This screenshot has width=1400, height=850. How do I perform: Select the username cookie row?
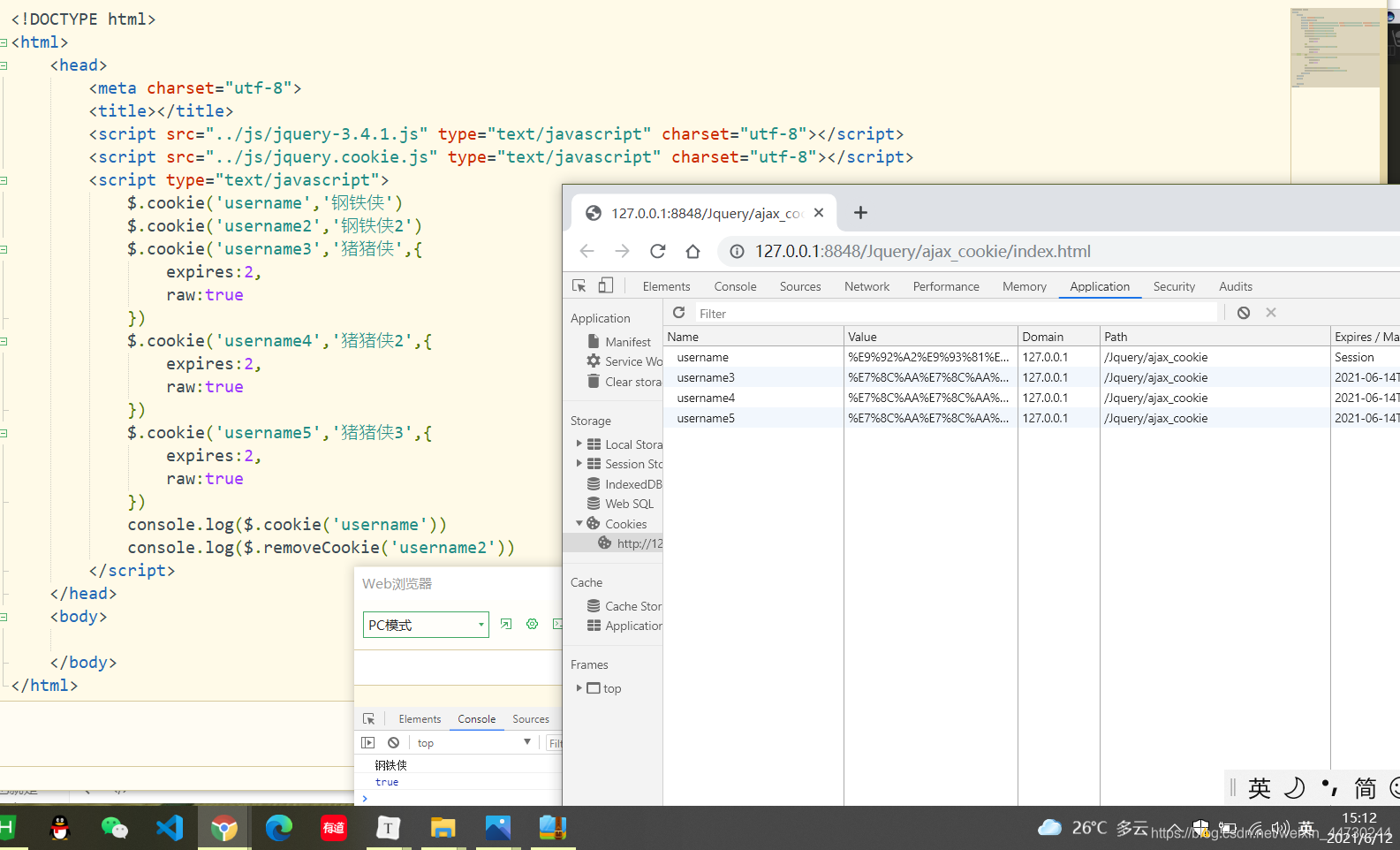tap(1032, 357)
